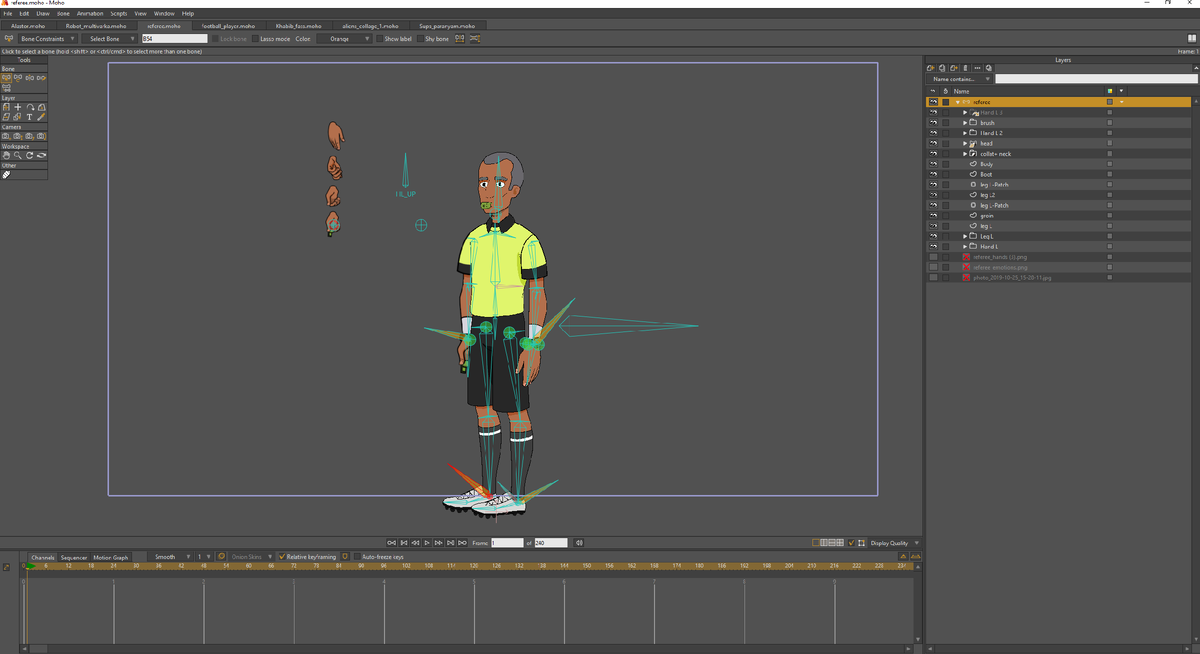The image size is (1200, 654).
Task: Open the Orange bone color dropdown
Action: click(344, 38)
